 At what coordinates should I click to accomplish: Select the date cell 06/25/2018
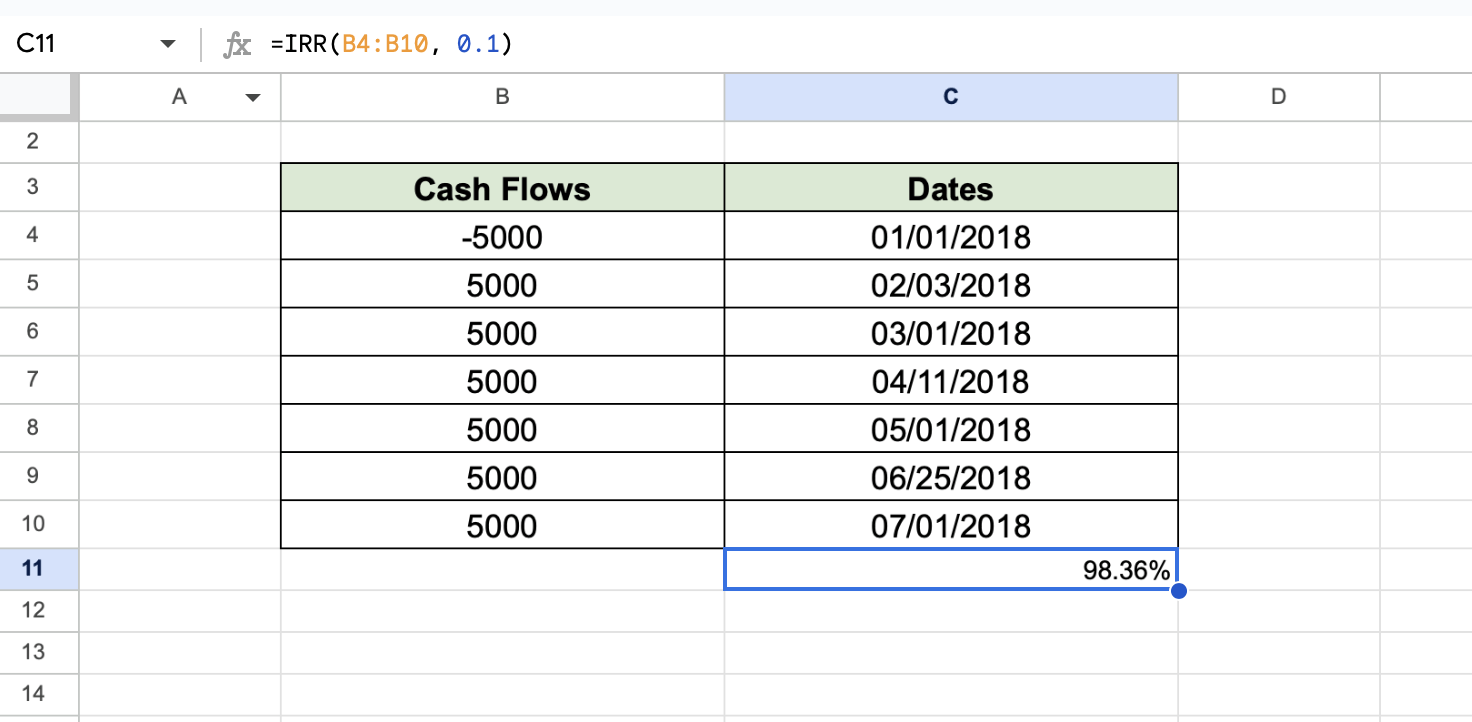point(950,477)
